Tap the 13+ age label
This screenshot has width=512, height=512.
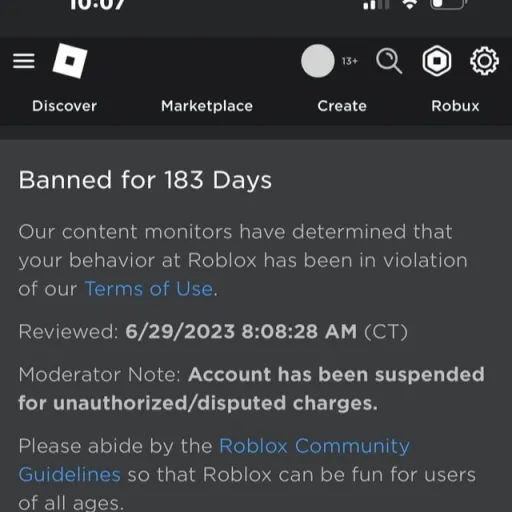[349, 61]
